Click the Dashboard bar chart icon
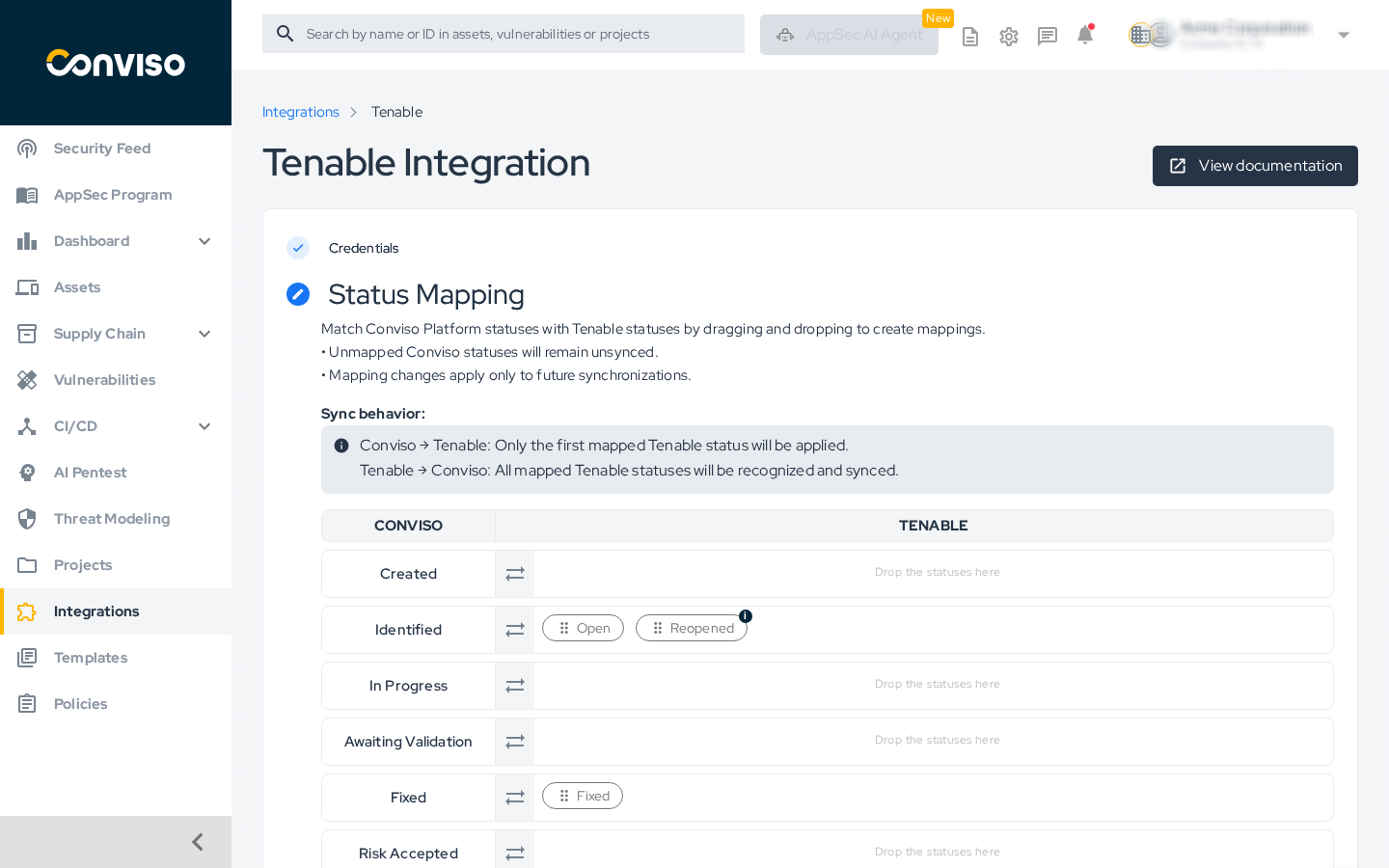 [27, 241]
